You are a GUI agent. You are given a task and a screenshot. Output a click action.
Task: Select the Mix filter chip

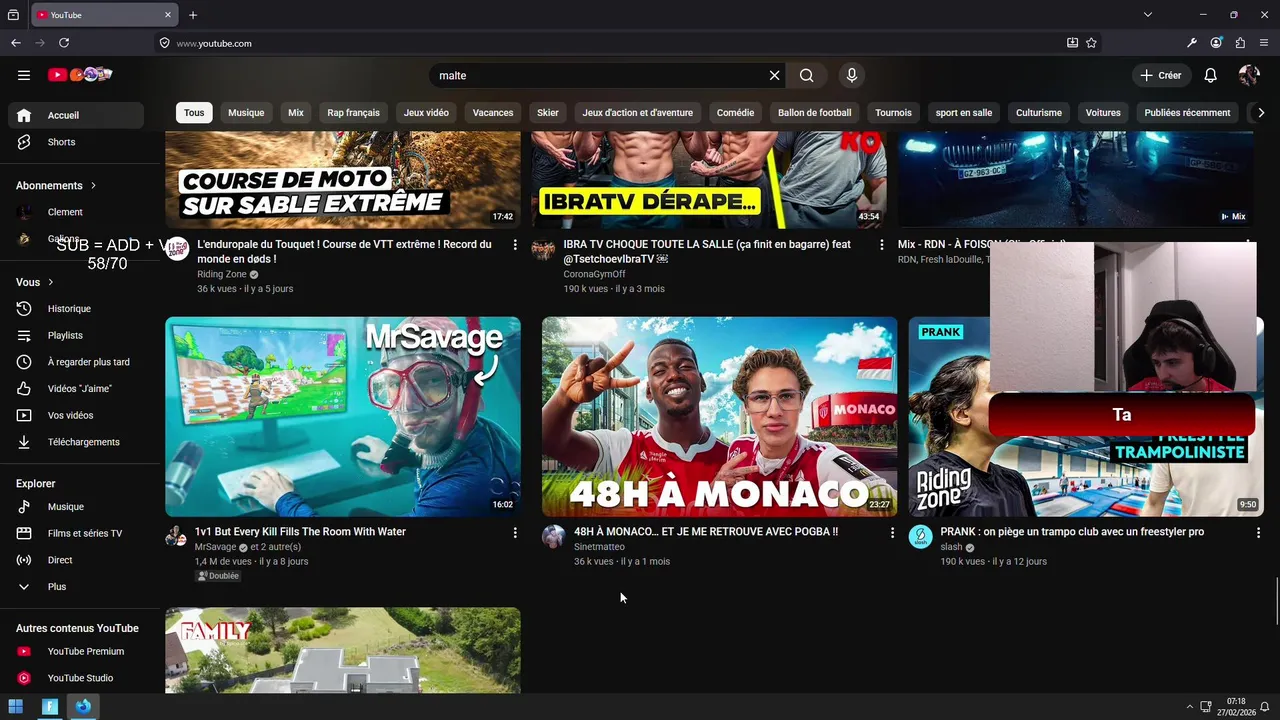(296, 113)
